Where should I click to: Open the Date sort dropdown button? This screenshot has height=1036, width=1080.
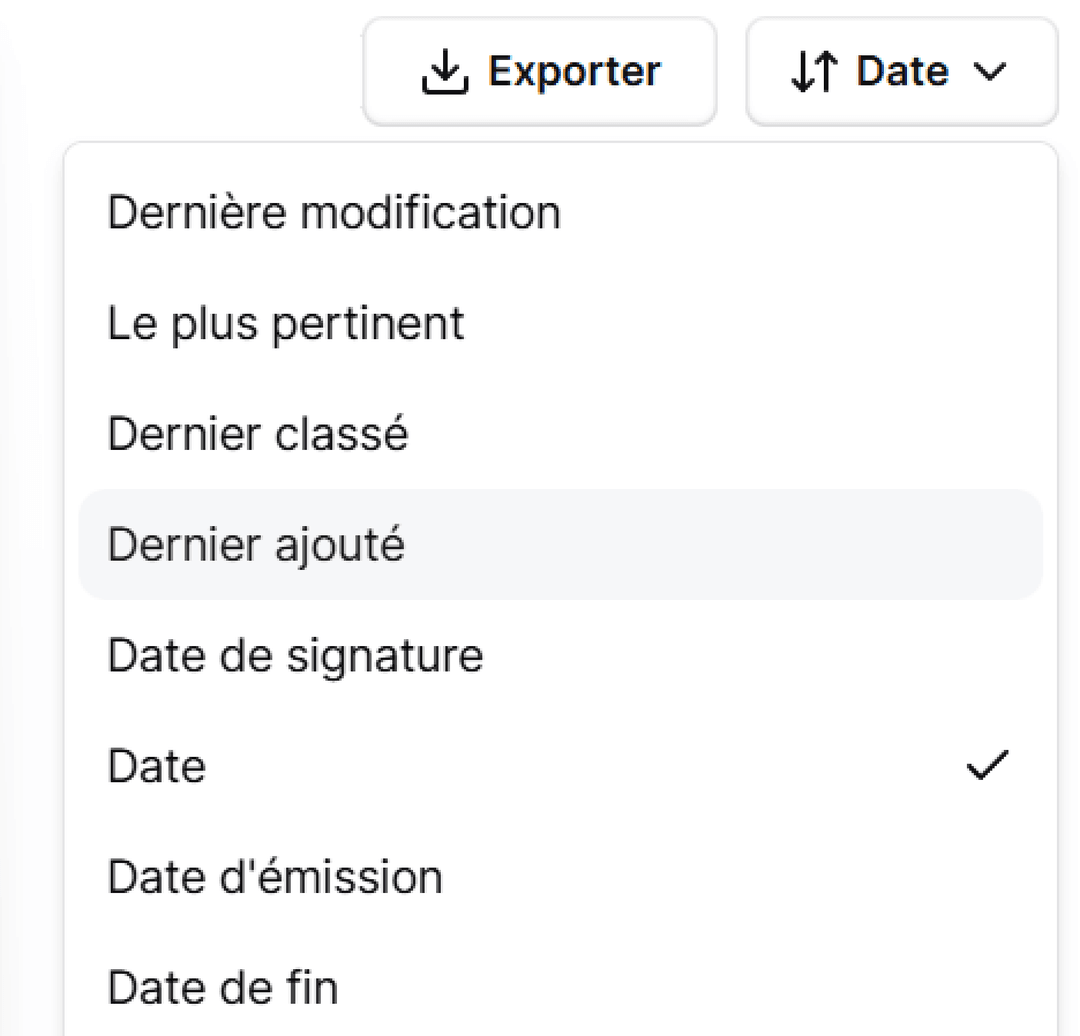click(x=901, y=72)
